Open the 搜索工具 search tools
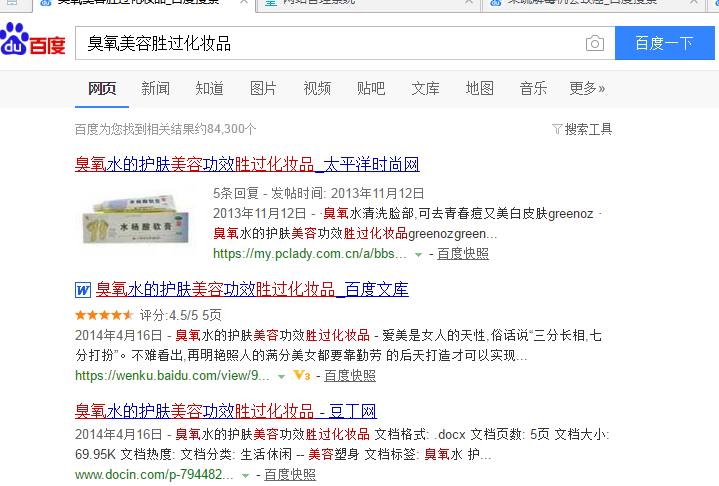The height and width of the screenshot is (486, 719). click(582, 129)
